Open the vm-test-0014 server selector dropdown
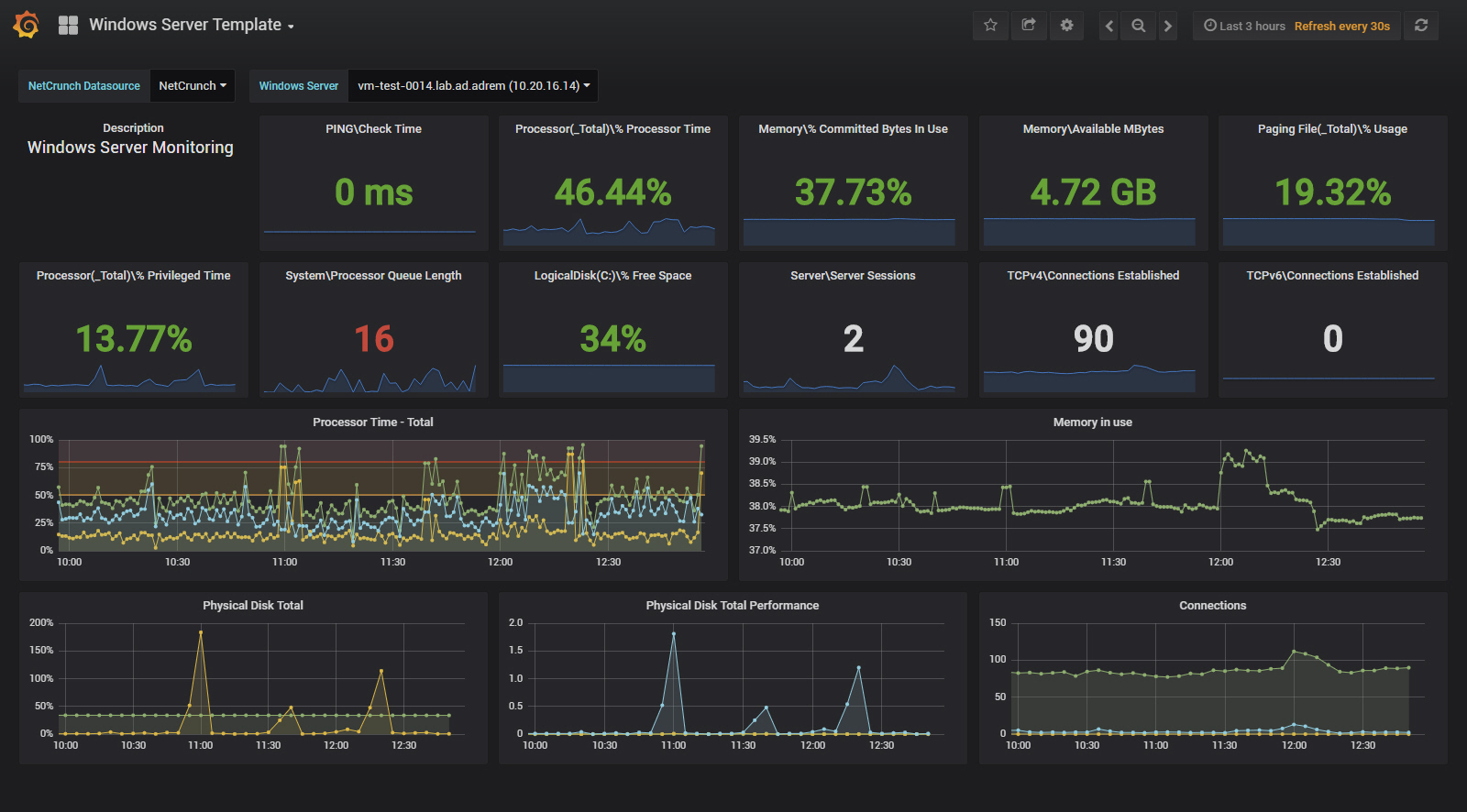Screen dimensions: 1467x812 tap(473, 85)
